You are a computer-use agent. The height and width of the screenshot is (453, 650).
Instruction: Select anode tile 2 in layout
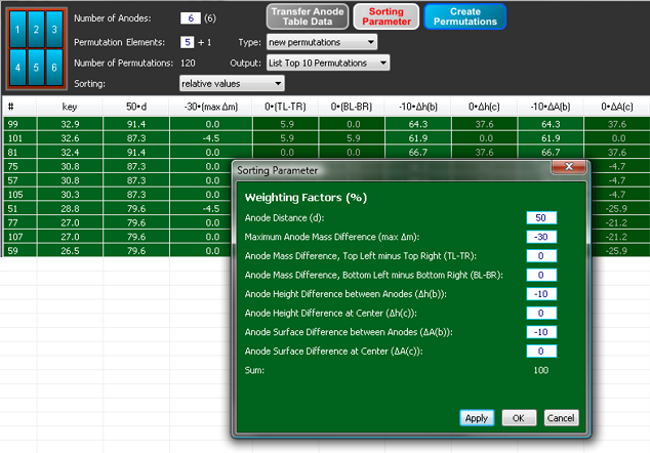click(36, 29)
